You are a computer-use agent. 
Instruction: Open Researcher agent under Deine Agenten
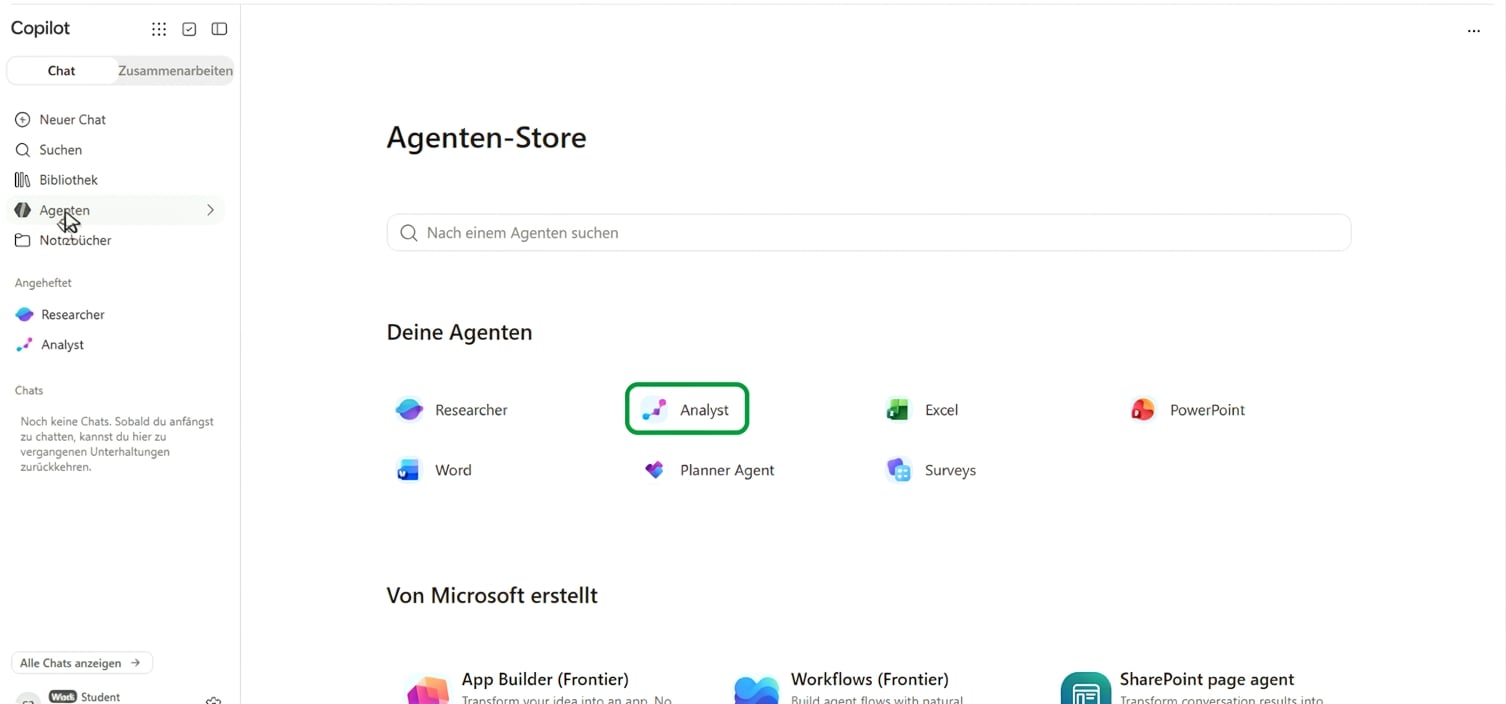(452, 410)
